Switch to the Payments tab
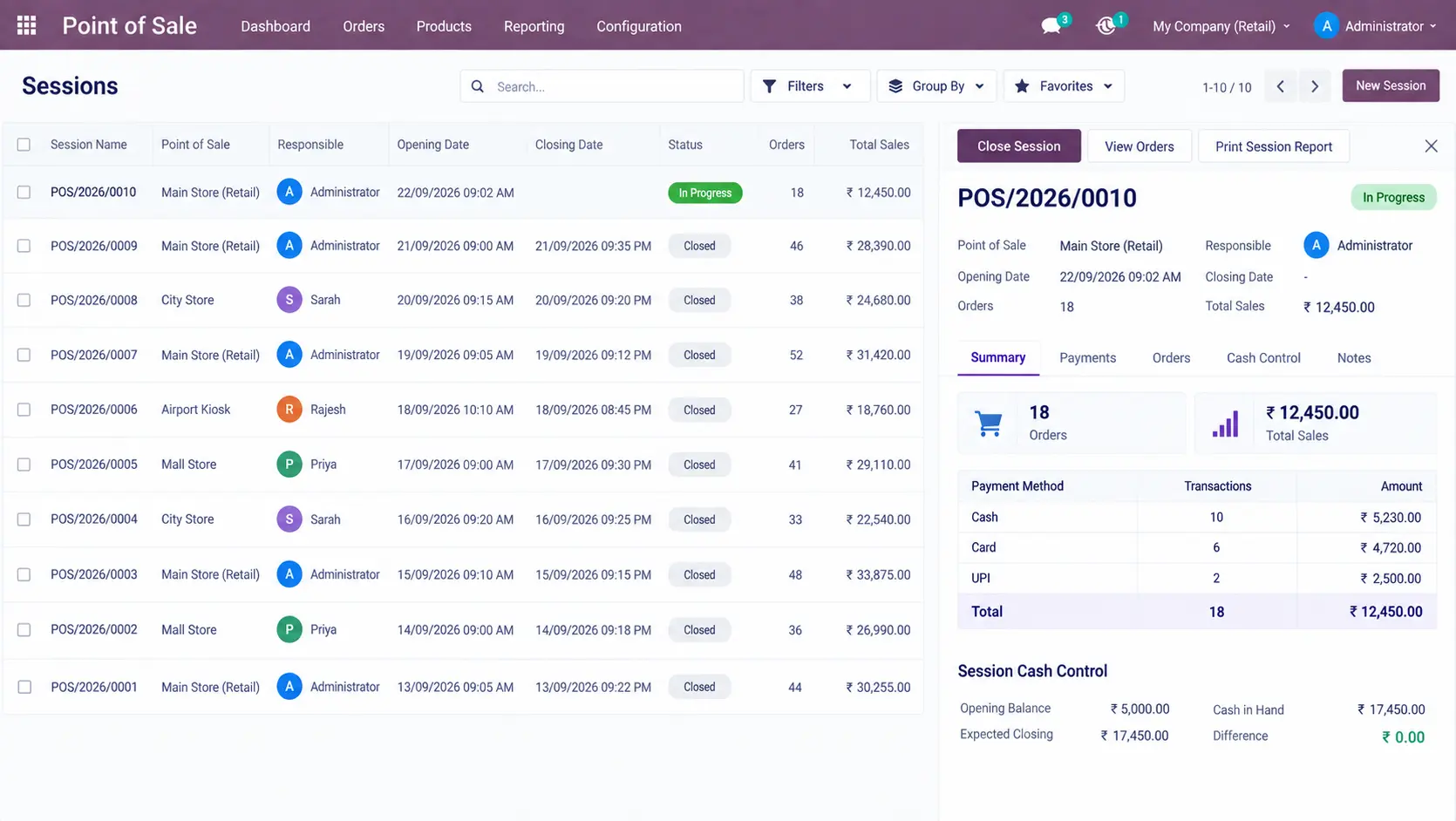Viewport: 1456px width, 821px height. [1087, 358]
